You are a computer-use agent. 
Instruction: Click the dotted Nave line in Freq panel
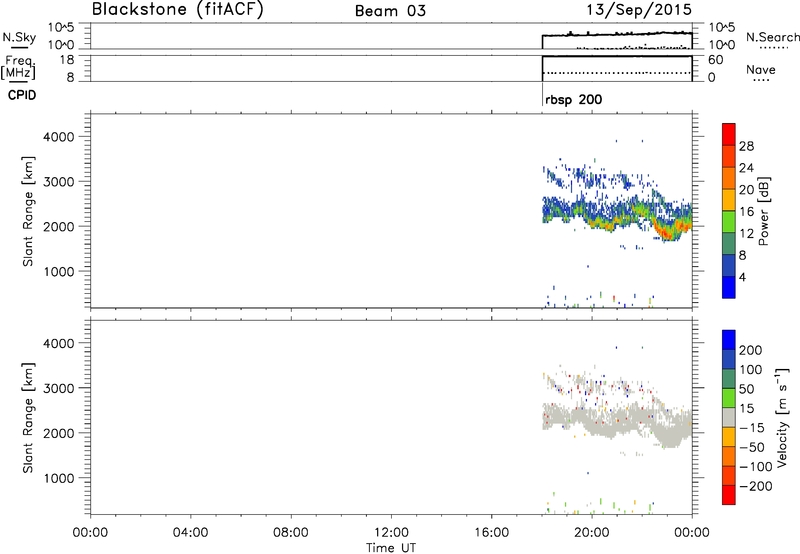pyautogui.click(x=616, y=73)
